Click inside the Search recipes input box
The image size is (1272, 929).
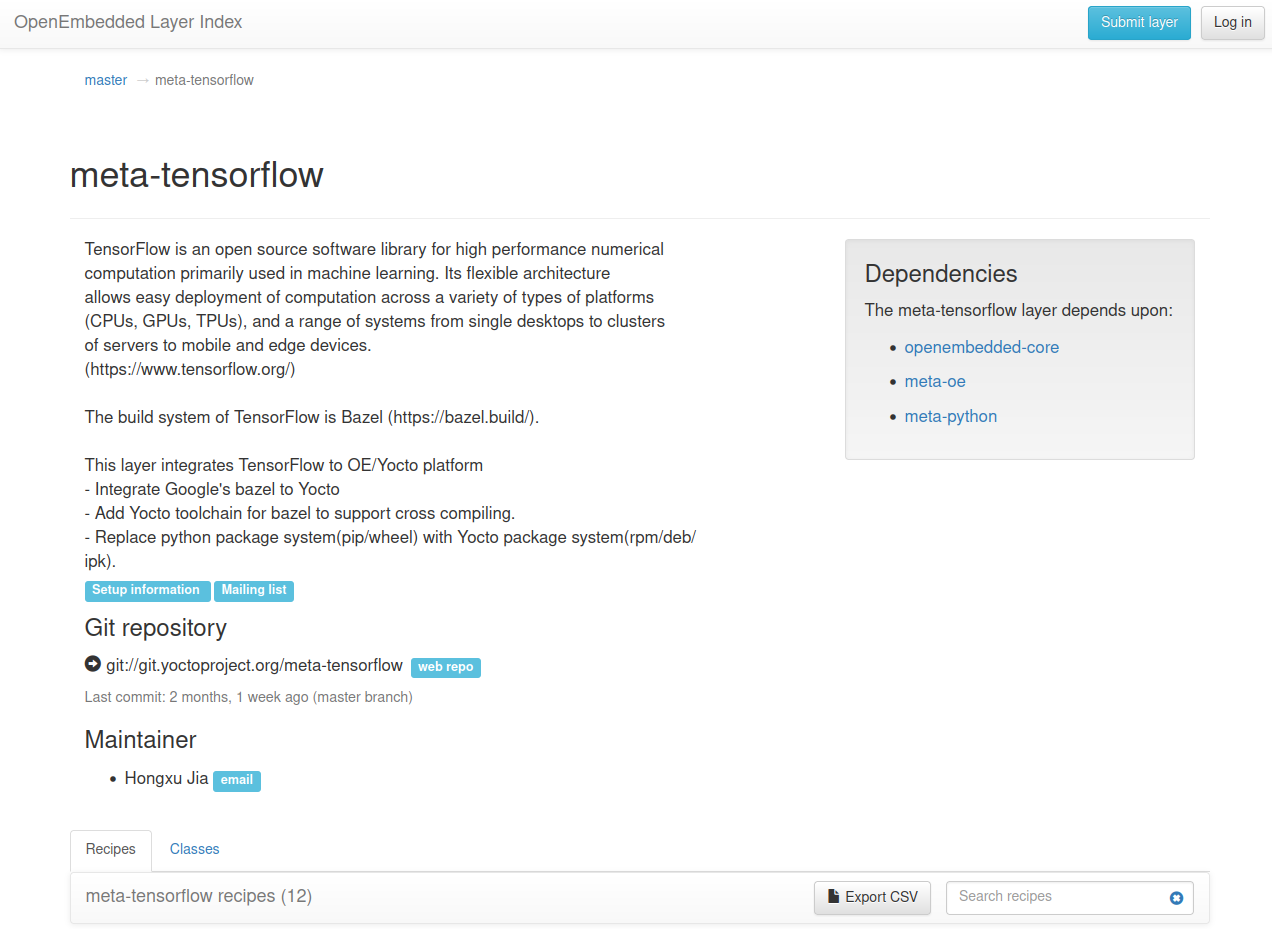(x=1050, y=897)
